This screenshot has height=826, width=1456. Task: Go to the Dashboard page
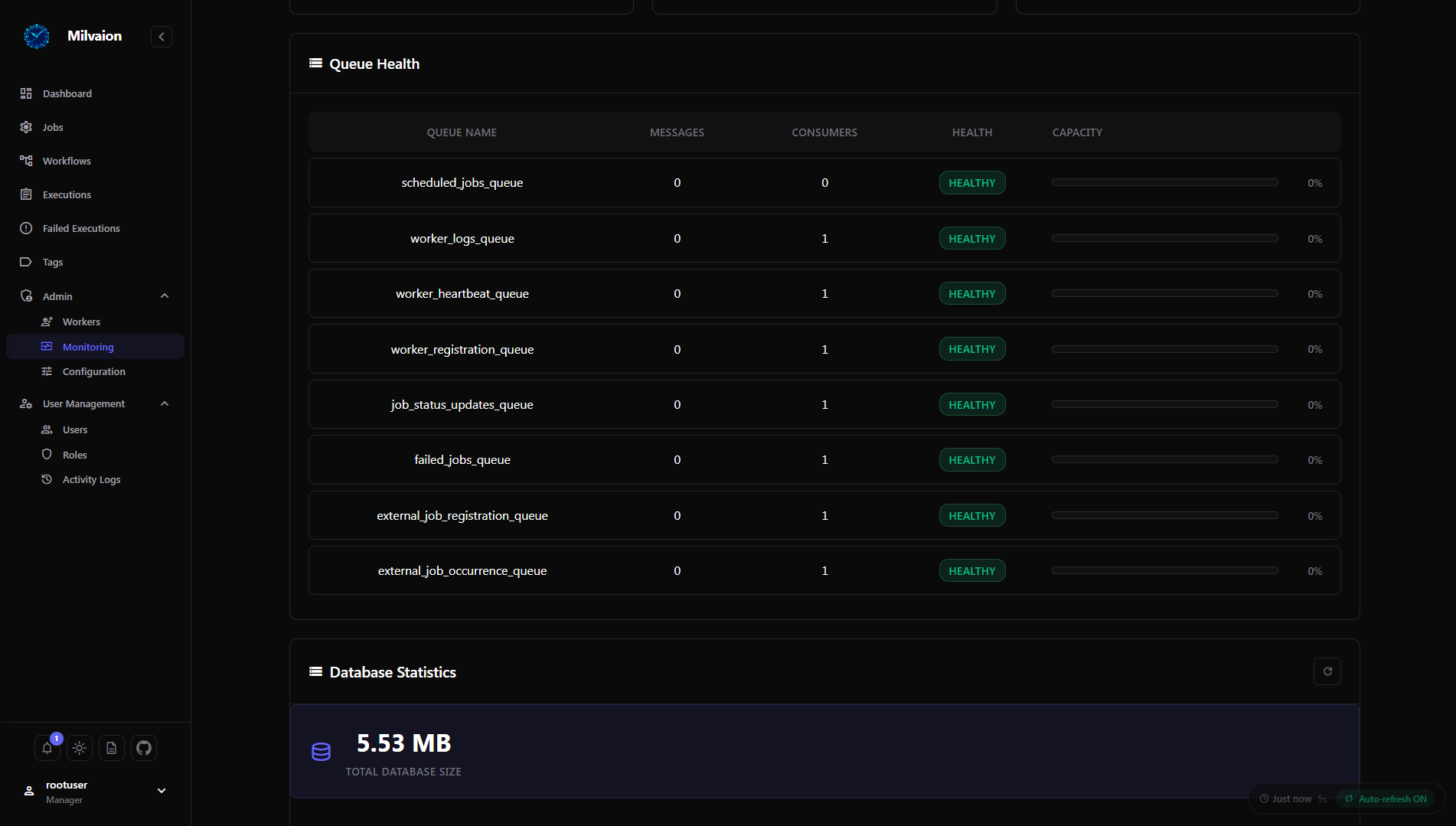[x=67, y=93]
